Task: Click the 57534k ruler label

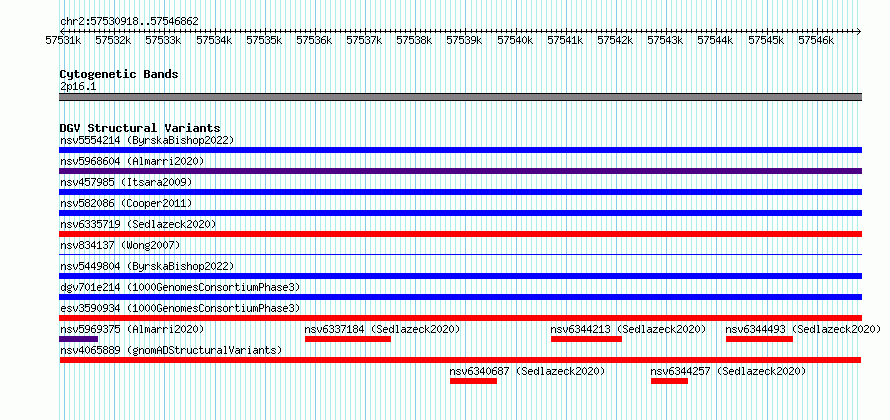Action: (x=215, y=40)
